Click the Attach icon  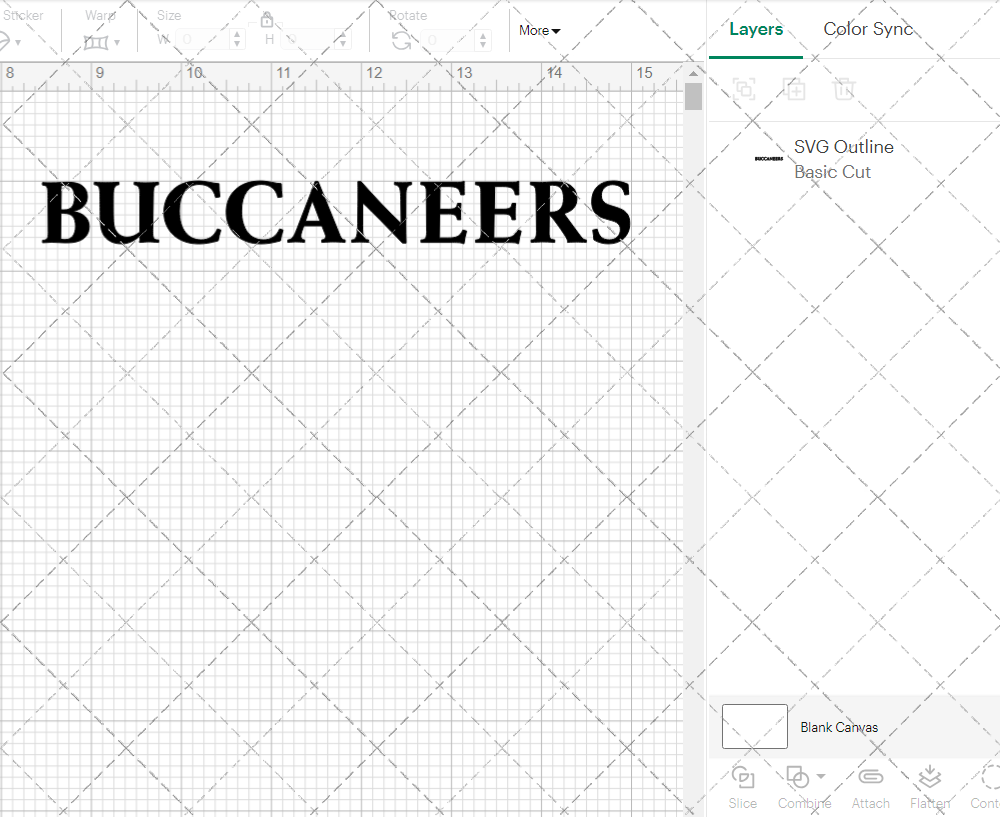(870, 776)
